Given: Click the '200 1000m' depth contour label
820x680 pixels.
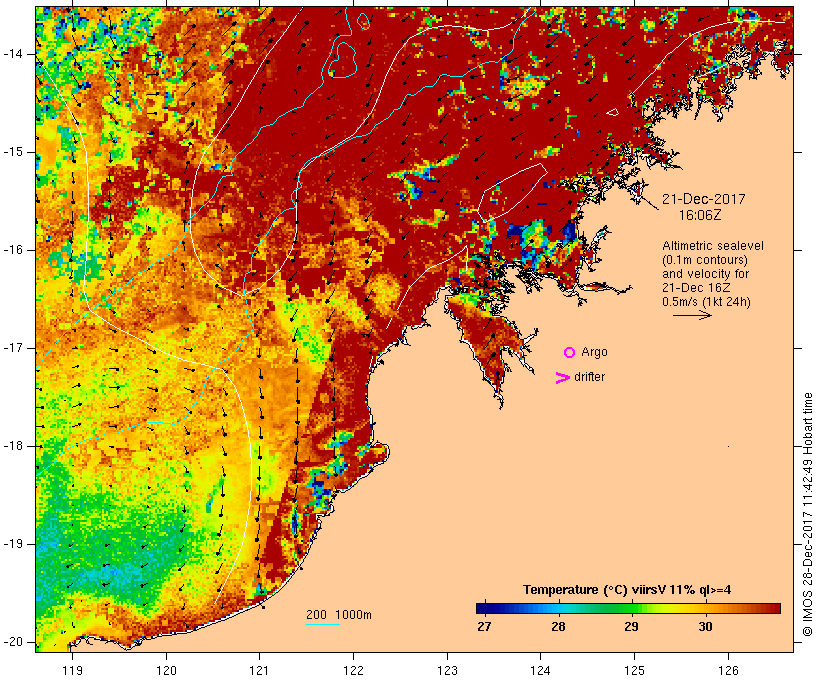Looking at the screenshot, I should click(339, 615).
